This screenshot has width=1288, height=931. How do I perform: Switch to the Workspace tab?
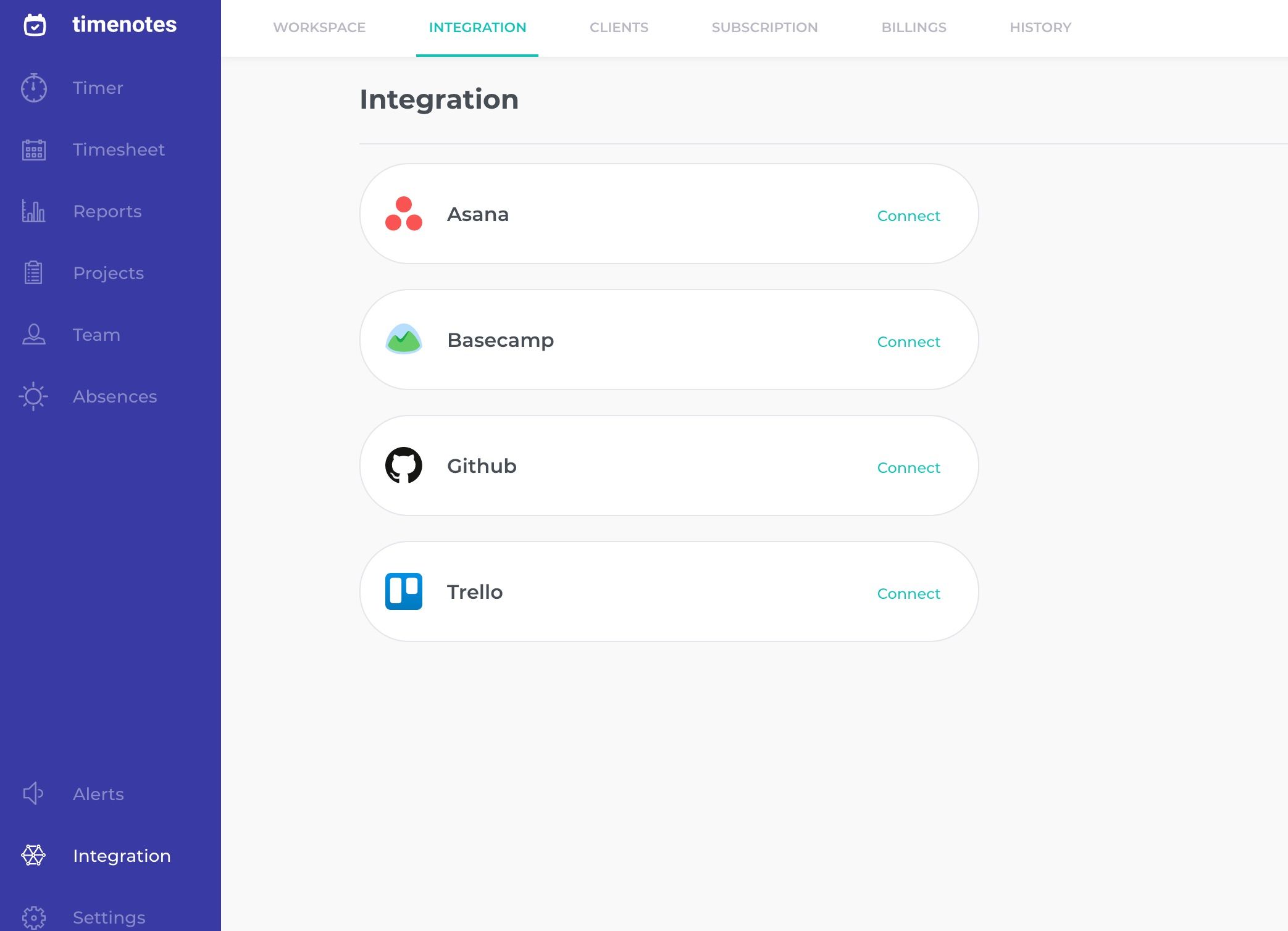coord(319,28)
